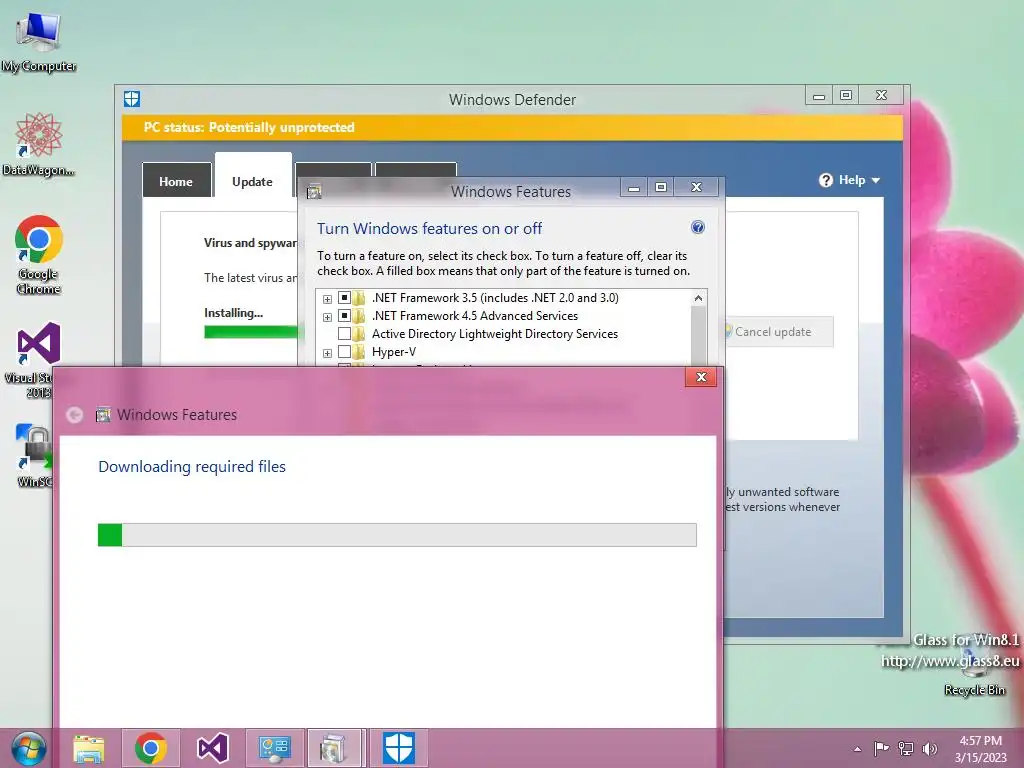
Task: Select the Update tab in Defender
Action: point(253,176)
